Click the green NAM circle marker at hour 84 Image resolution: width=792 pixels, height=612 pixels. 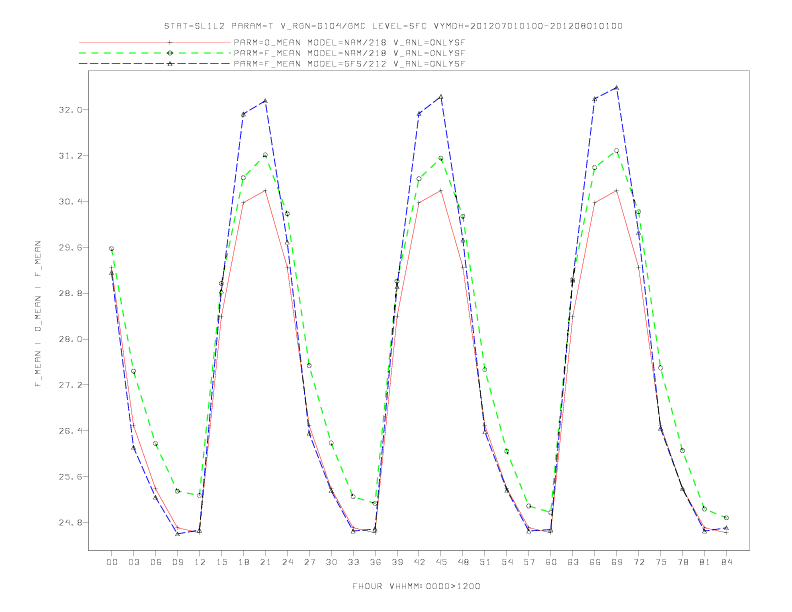pyautogui.click(x=726, y=518)
